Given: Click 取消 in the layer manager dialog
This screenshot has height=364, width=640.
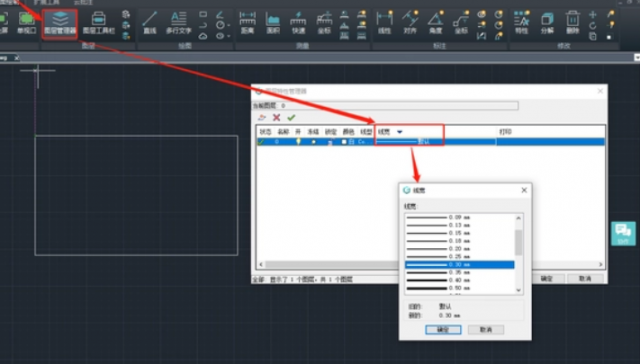Looking at the screenshot, I should tap(585, 279).
